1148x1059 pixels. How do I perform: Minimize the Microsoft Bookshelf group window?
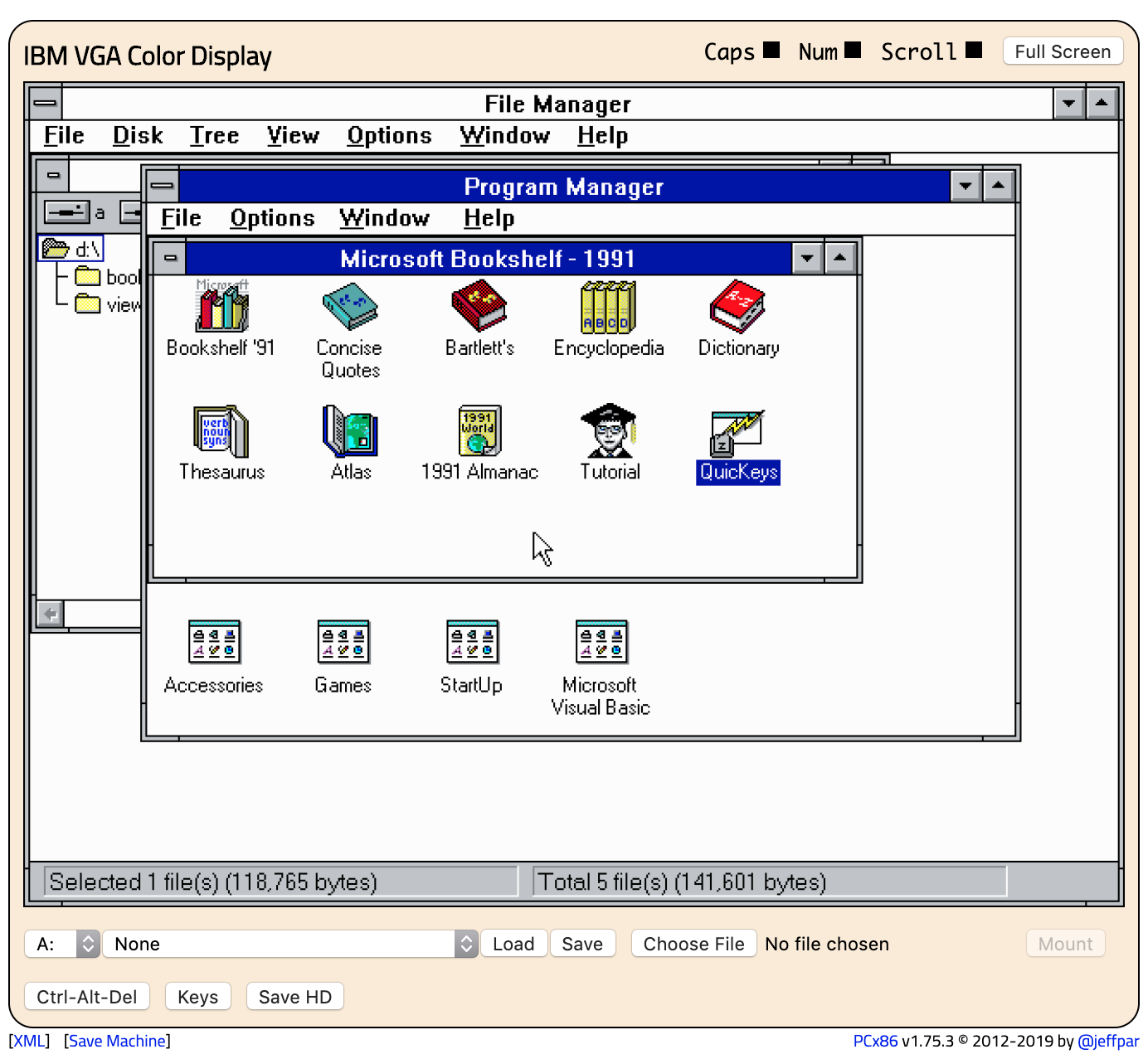(807, 258)
